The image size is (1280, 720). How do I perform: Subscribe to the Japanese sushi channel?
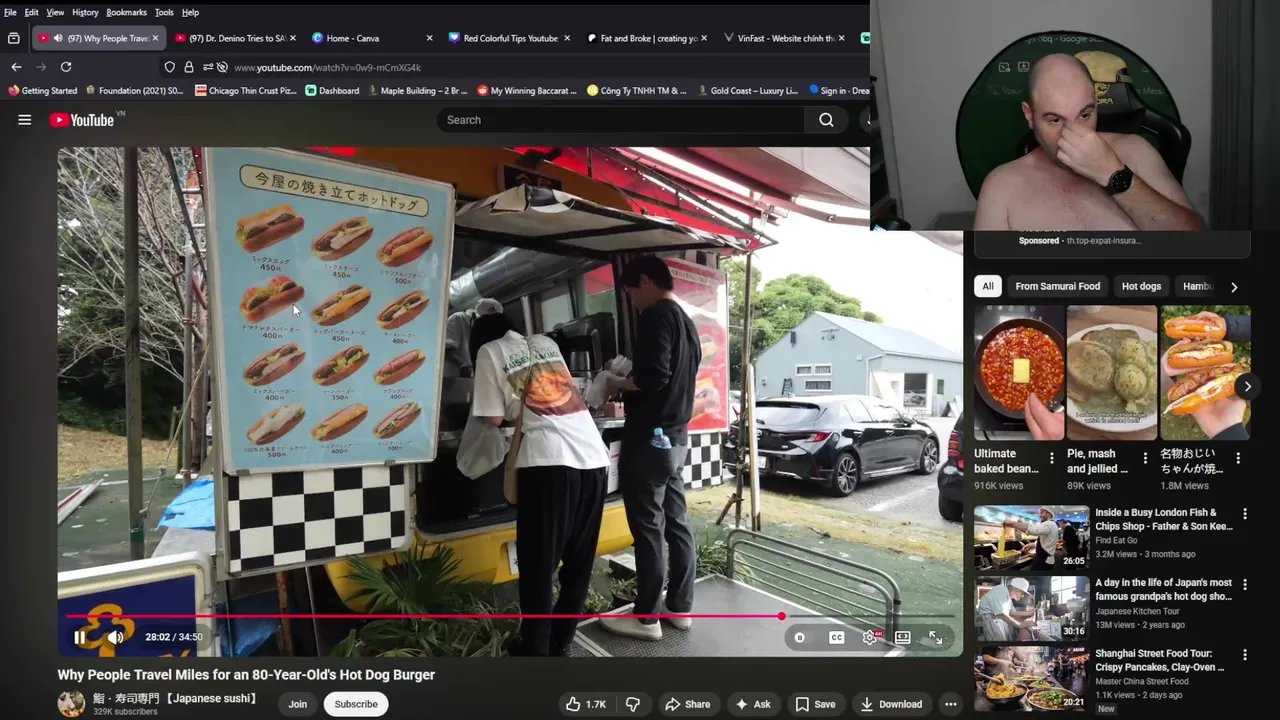pyautogui.click(x=356, y=704)
